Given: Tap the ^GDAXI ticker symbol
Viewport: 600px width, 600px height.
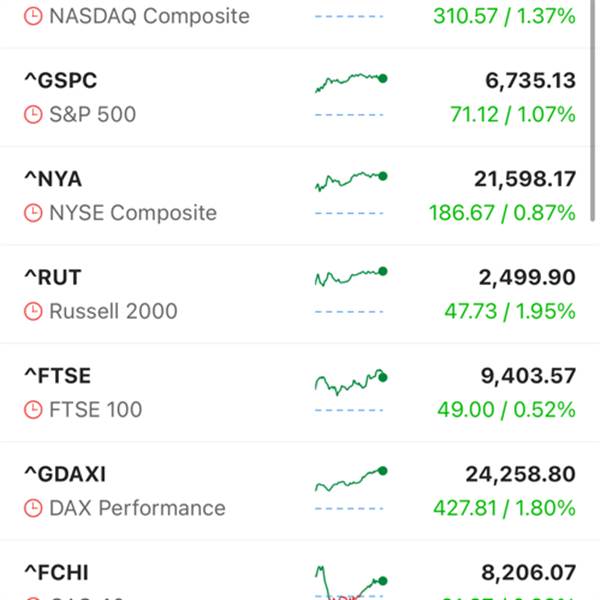Looking at the screenshot, I should pyautogui.click(x=65, y=474).
